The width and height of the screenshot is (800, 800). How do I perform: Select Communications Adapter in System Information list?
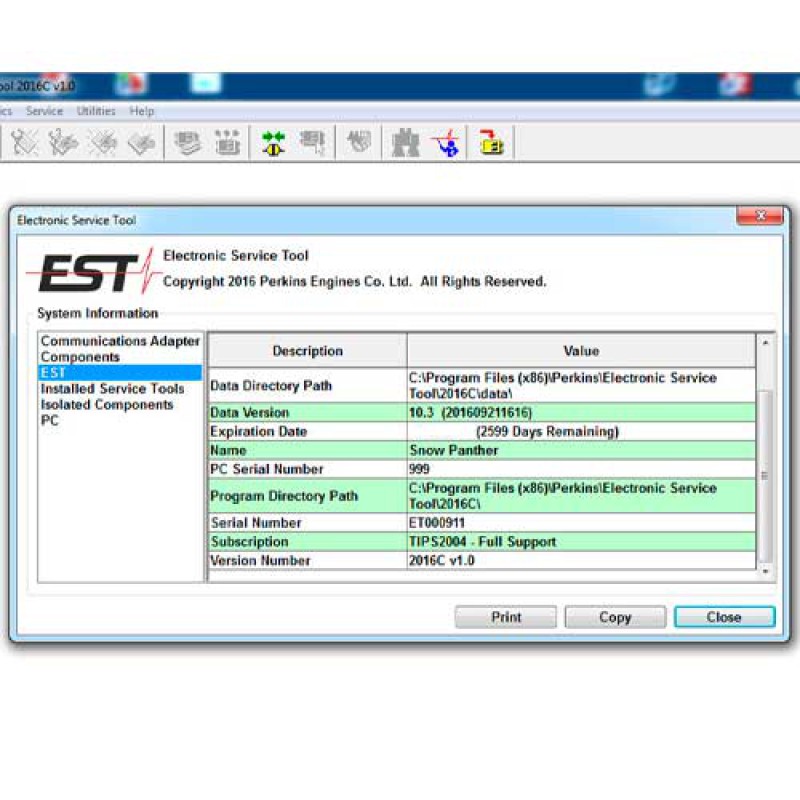[120, 341]
